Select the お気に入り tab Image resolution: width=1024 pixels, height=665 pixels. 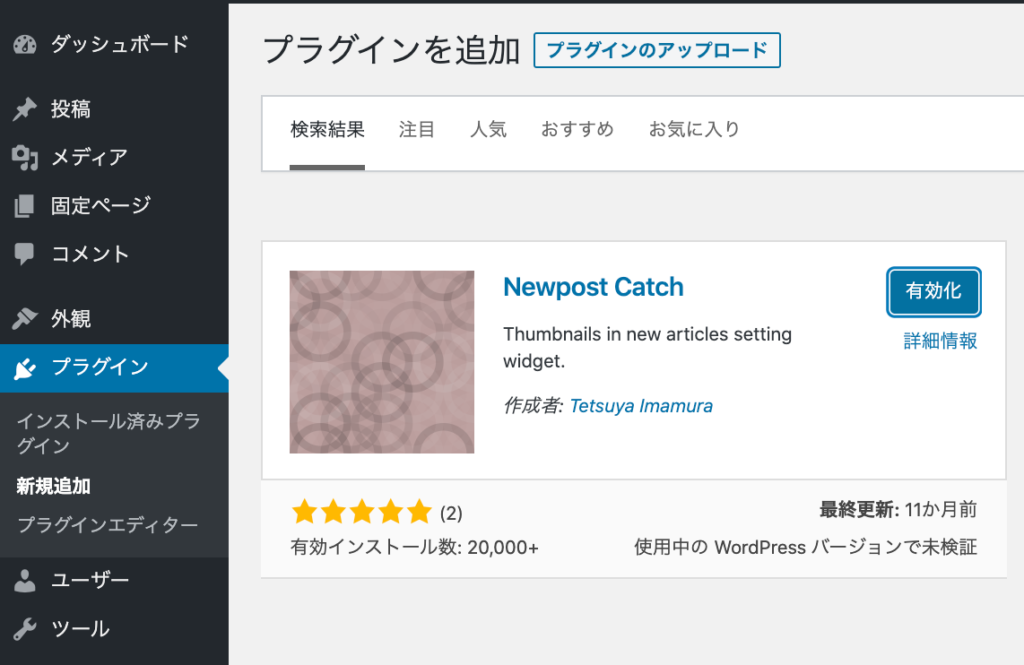coord(694,129)
